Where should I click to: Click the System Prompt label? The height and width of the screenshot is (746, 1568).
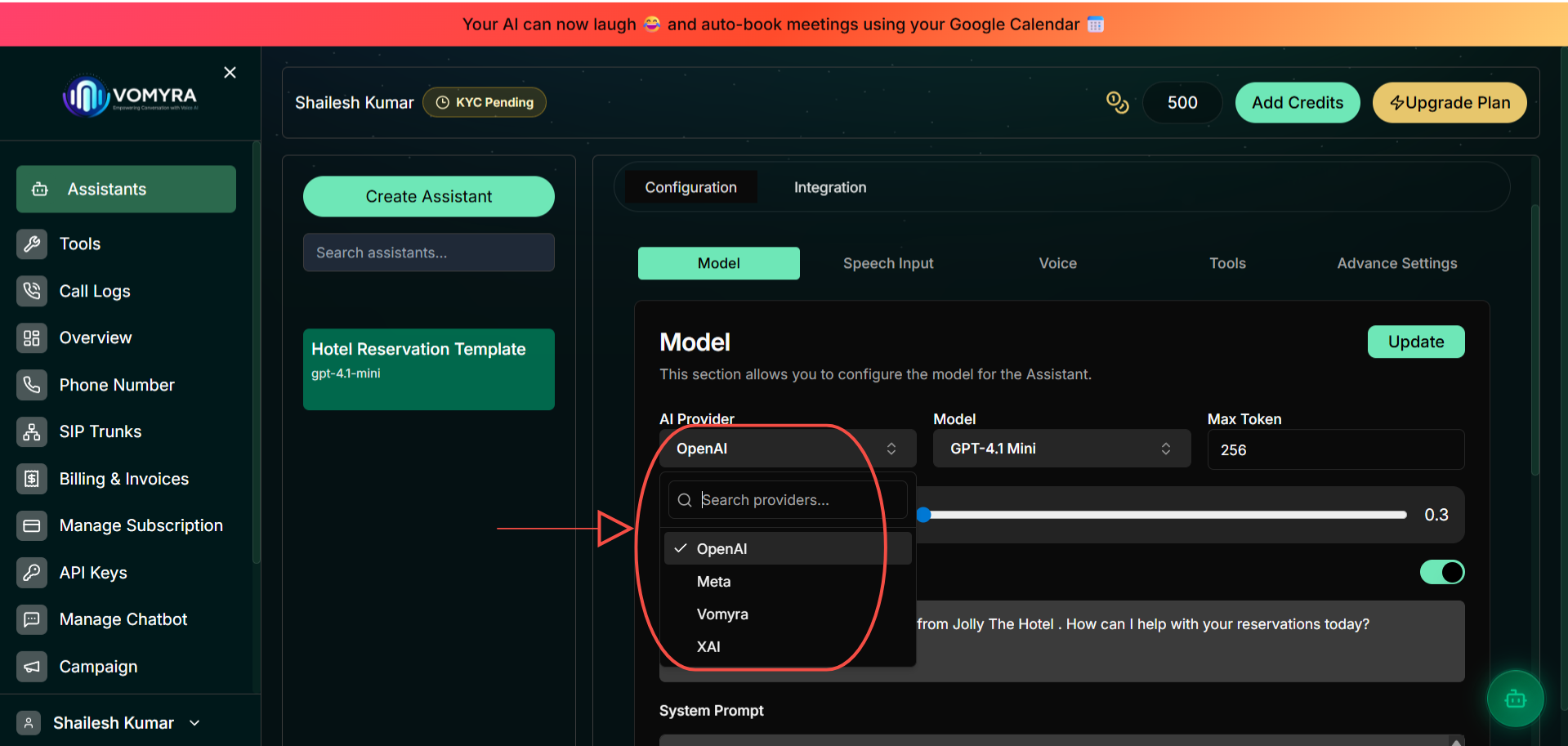[x=712, y=711]
